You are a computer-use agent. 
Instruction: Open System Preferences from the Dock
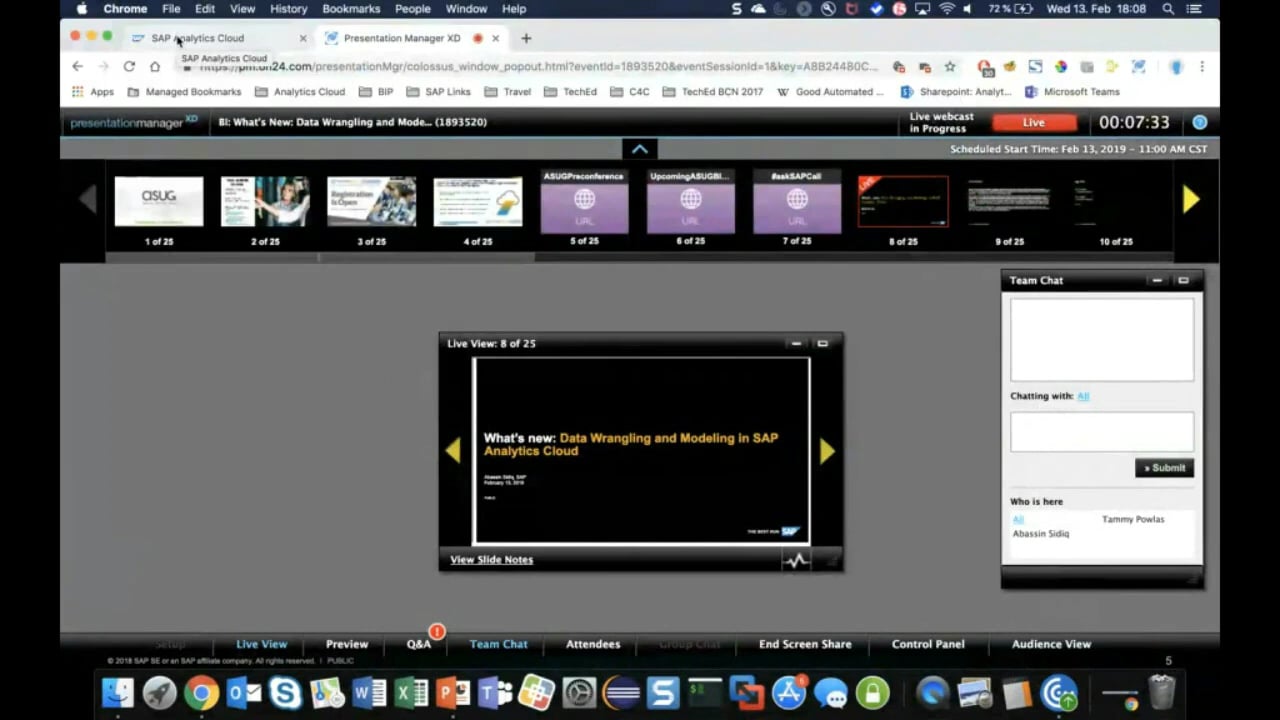coord(579,692)
